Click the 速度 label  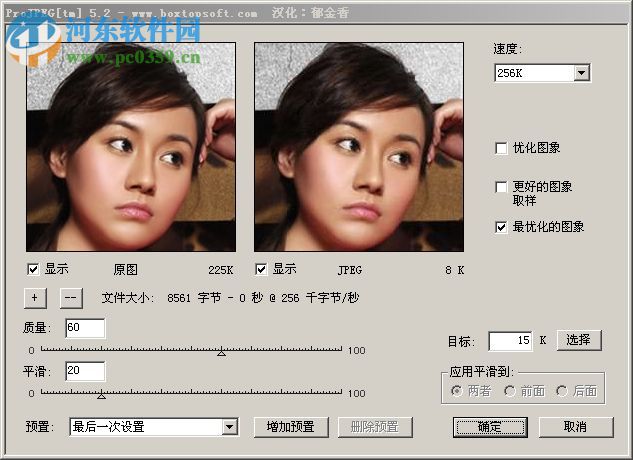(x=507, y=49)
